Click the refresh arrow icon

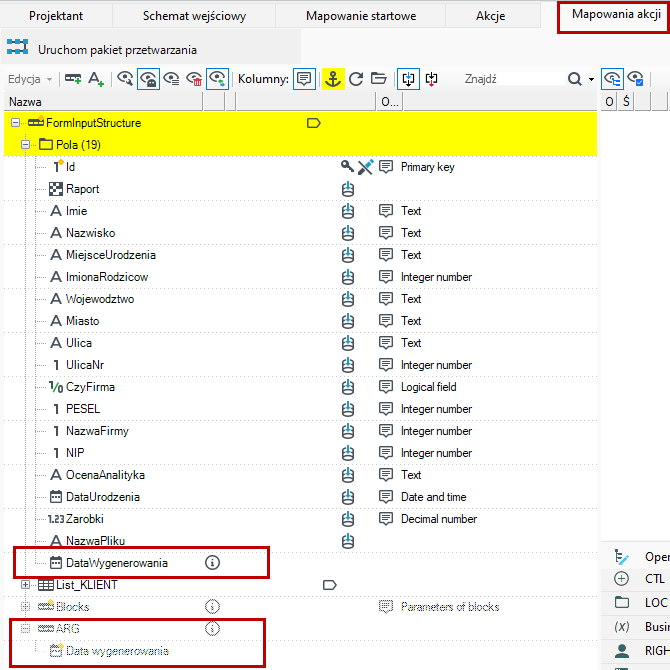tap(356, 79)
